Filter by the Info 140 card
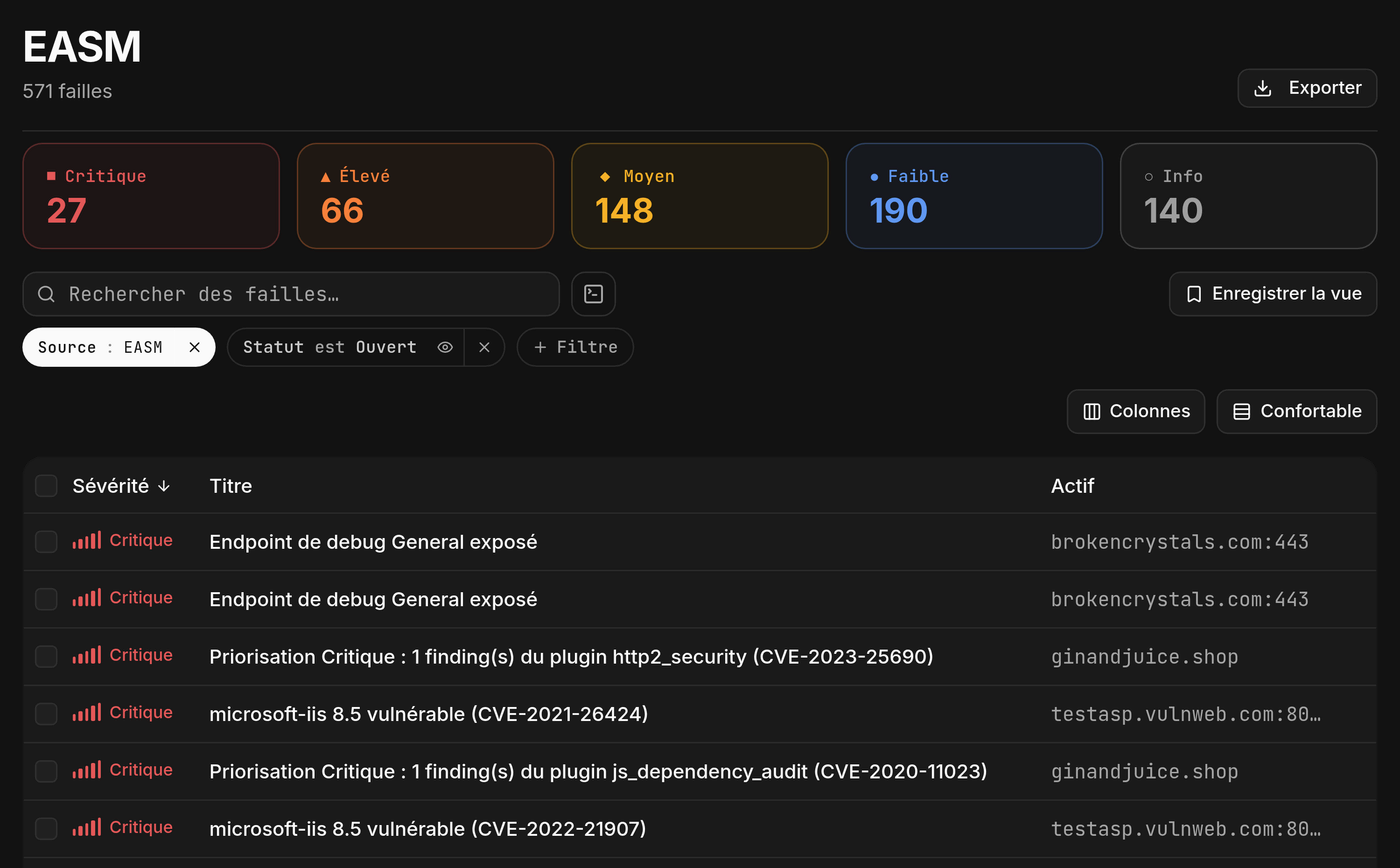Viewport: 1400px width, 868px height. click(1249, 196)
